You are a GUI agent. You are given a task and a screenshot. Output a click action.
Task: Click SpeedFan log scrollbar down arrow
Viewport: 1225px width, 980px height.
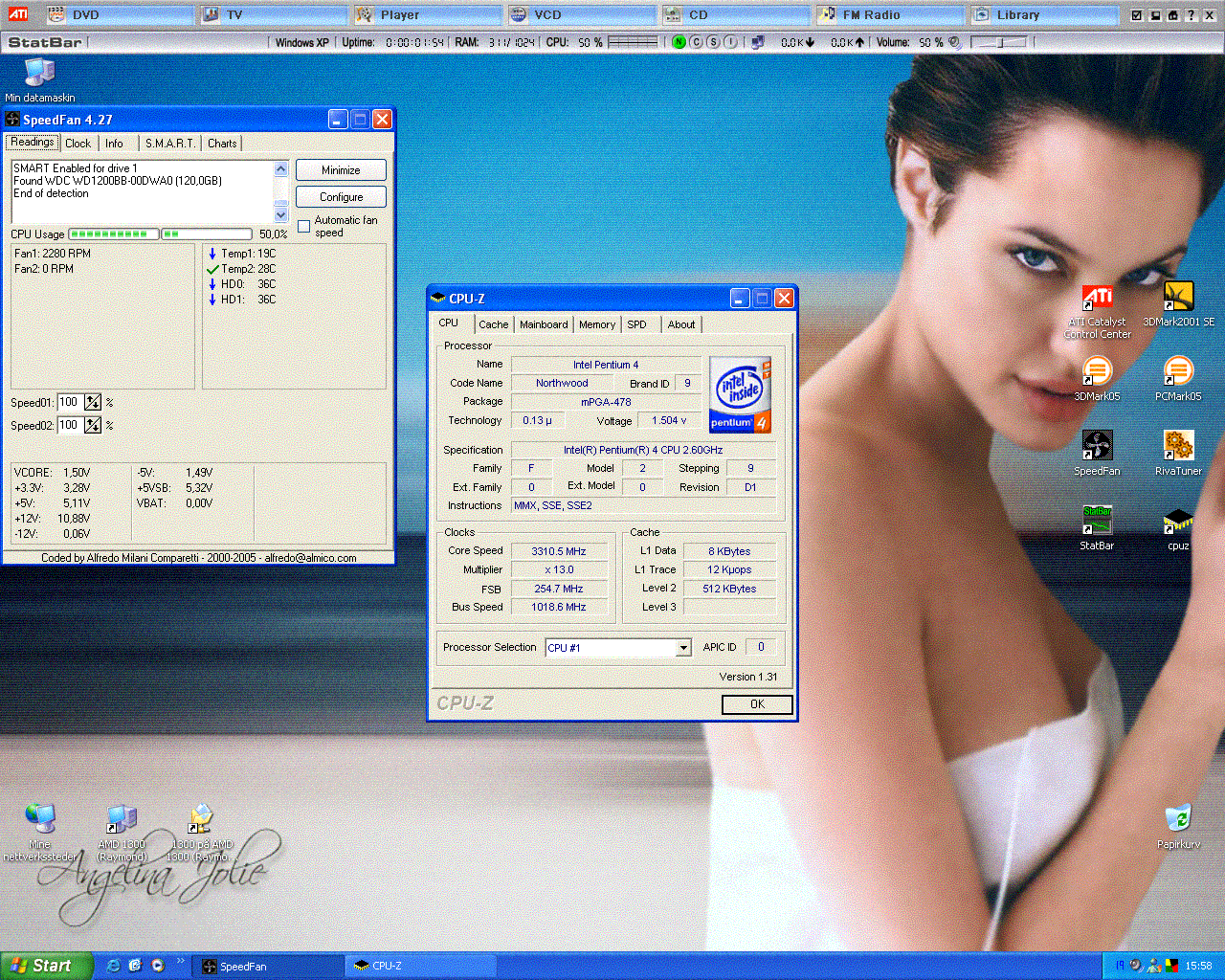[x=281, y=215]
